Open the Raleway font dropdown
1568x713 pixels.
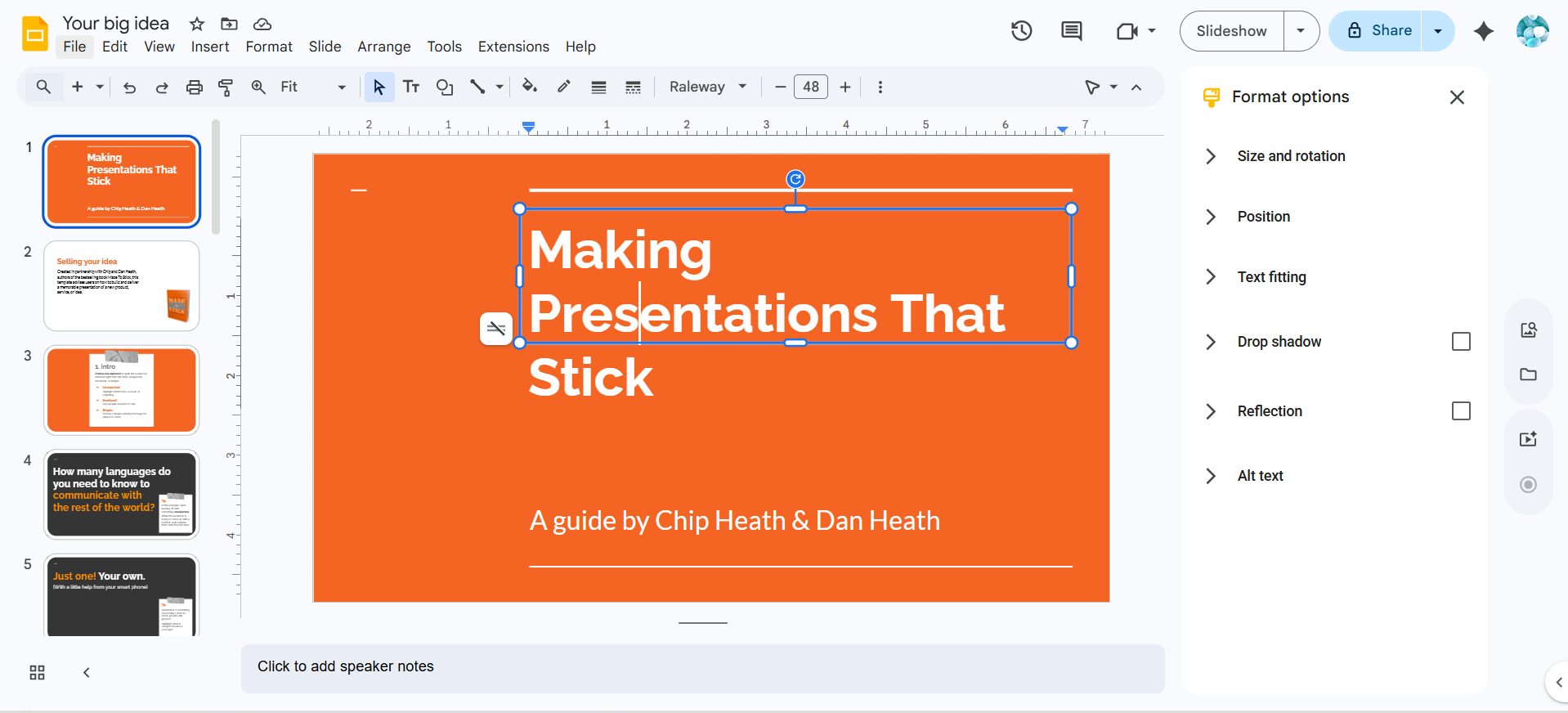click(707, 87)
